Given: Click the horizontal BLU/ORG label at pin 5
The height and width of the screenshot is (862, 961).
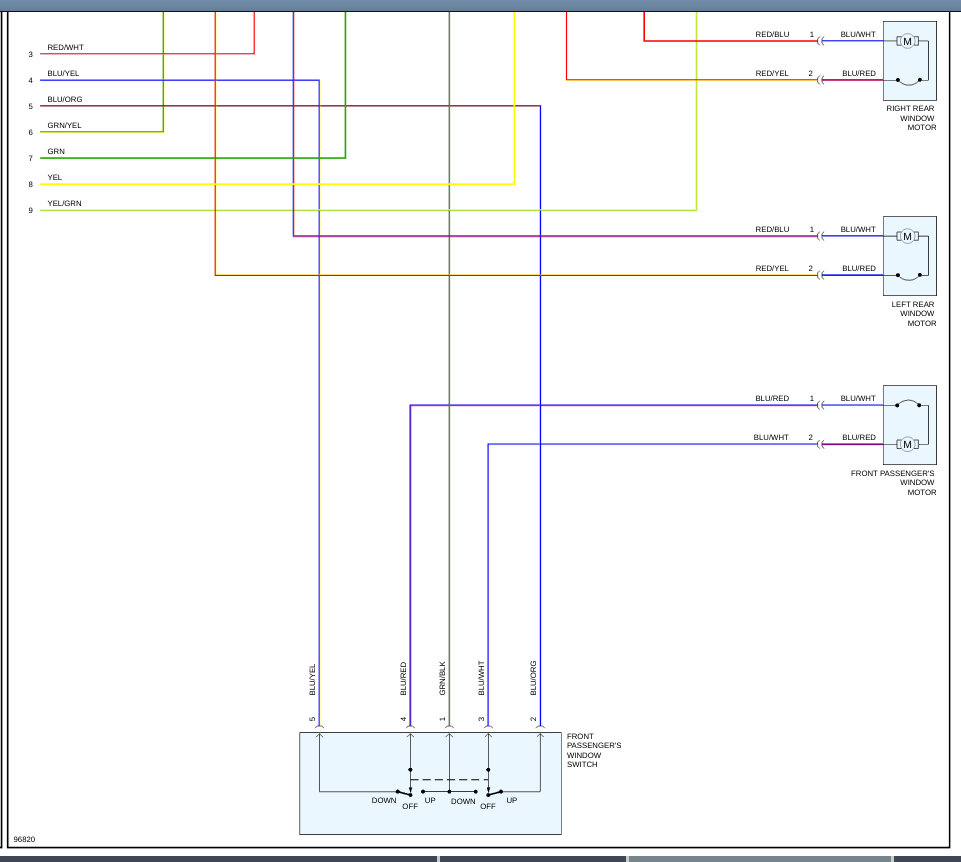Looking at the screenshot, I should coord(64,99).
